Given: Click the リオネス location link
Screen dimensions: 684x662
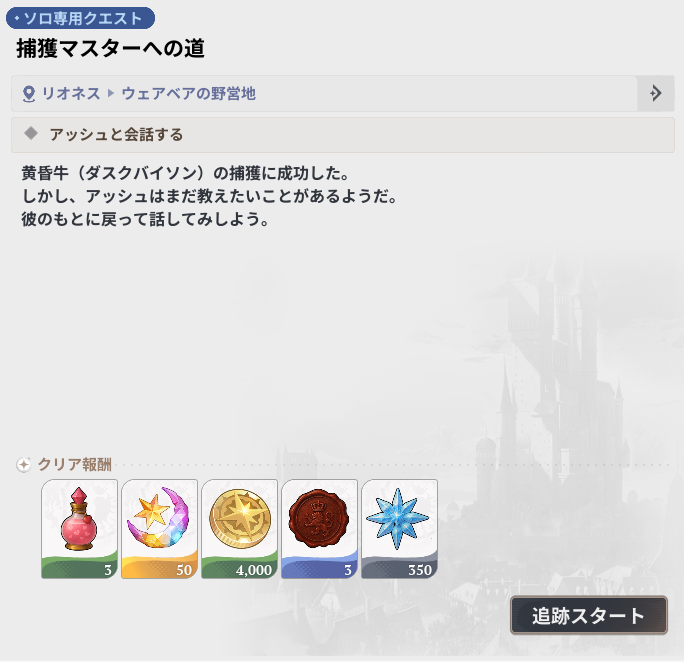Looking at the screenshot, I should (71, 93).
